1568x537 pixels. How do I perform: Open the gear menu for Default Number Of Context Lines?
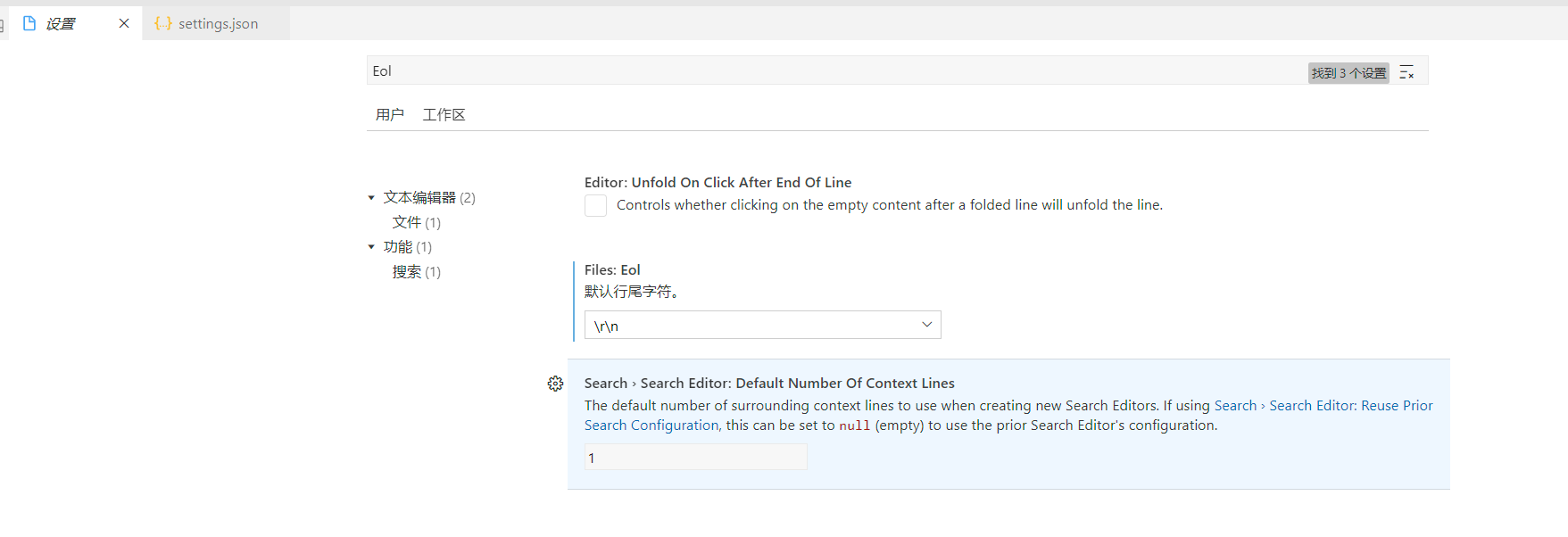[555, 384]
